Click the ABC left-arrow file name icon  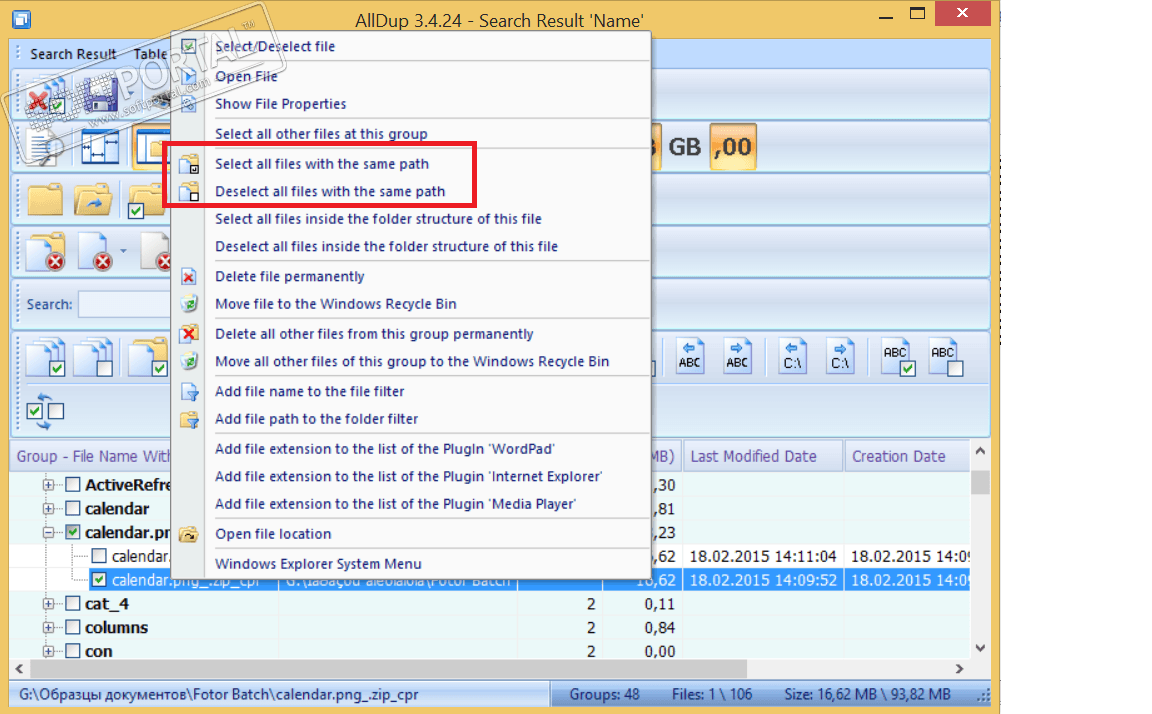coord(690,356)
